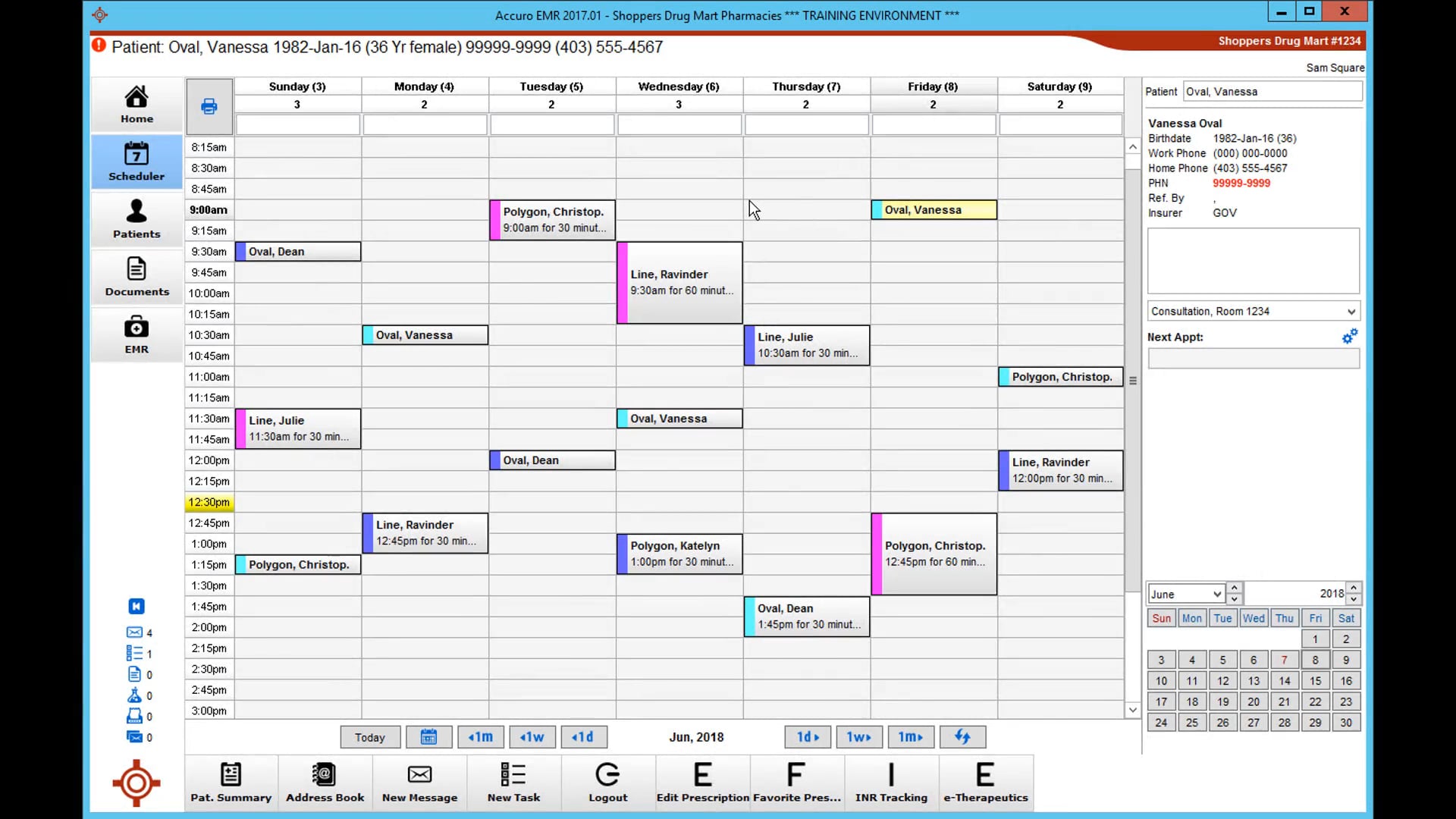Refresh the schedule with the lightning icon

(962, 736)
